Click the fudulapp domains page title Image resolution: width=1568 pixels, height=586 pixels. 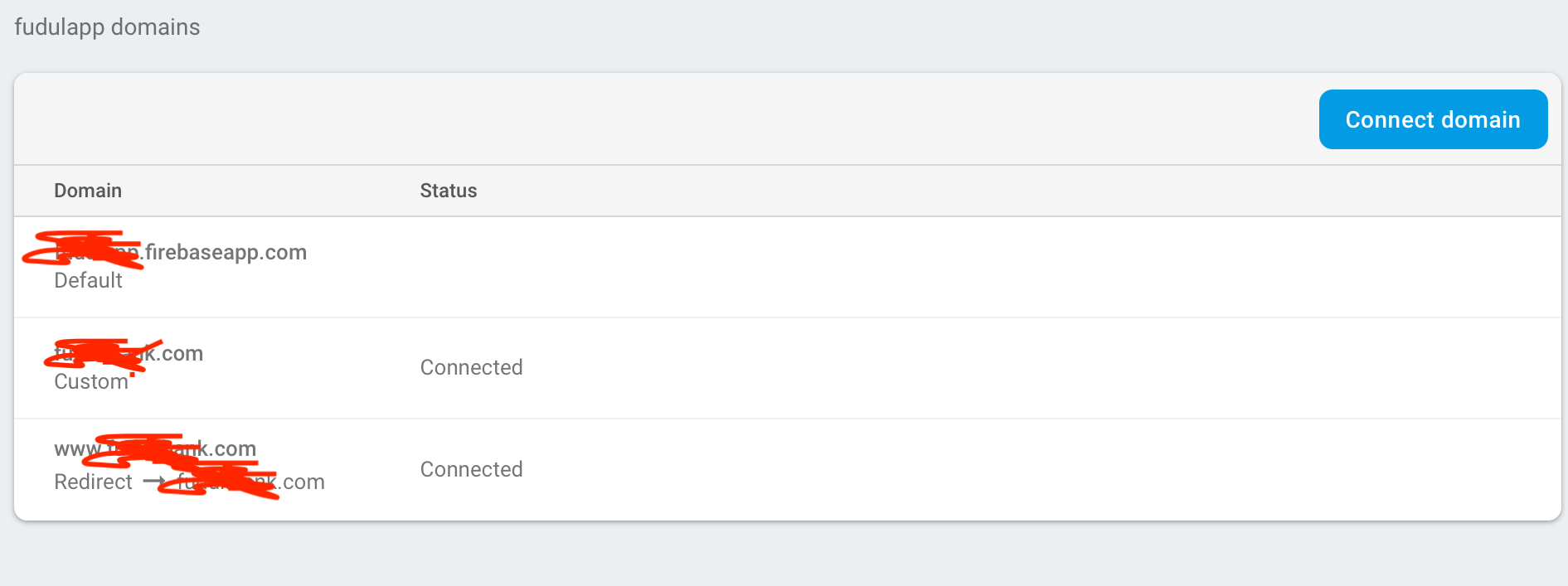pos(106,26)
